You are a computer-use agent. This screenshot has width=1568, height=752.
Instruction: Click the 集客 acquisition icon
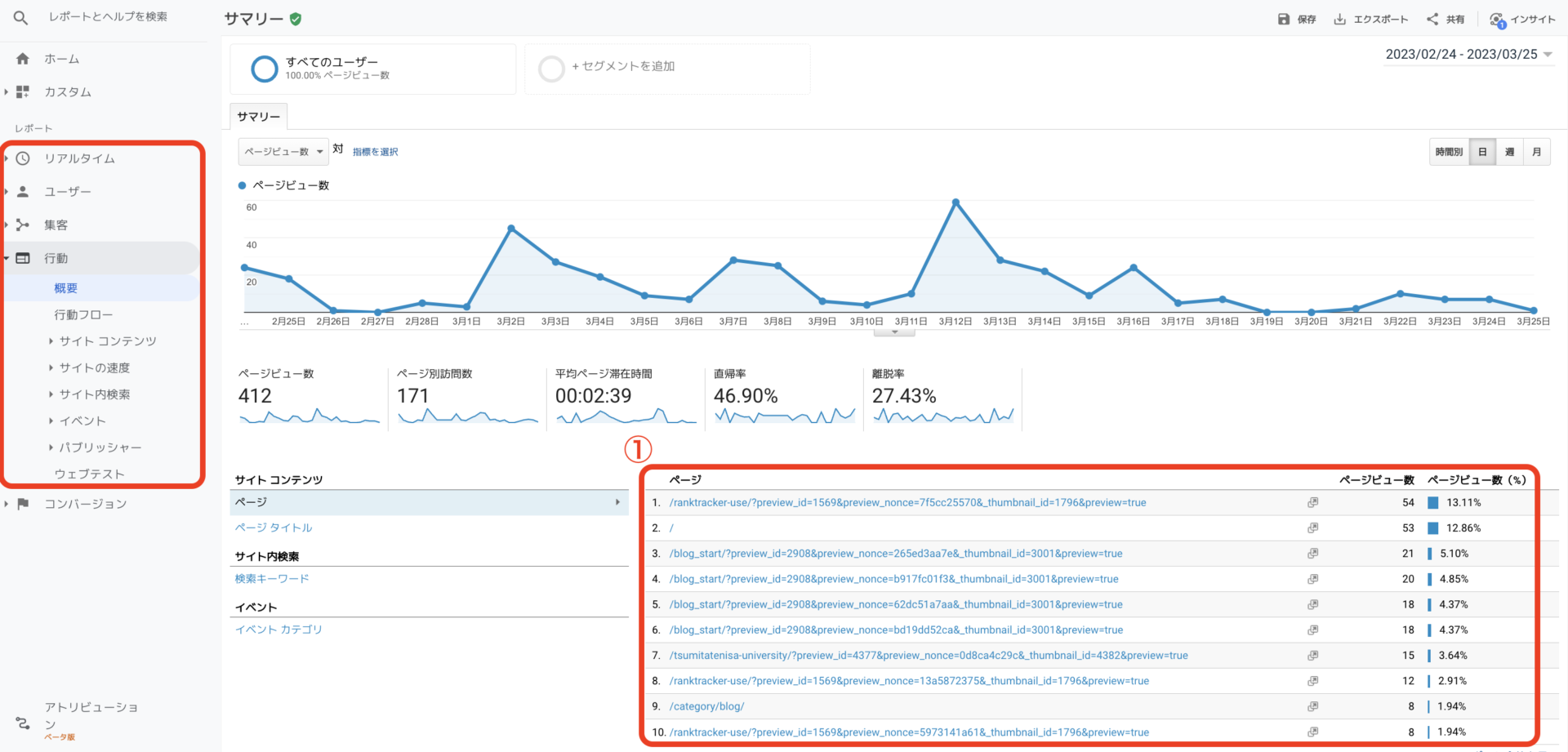pos(23,225)
